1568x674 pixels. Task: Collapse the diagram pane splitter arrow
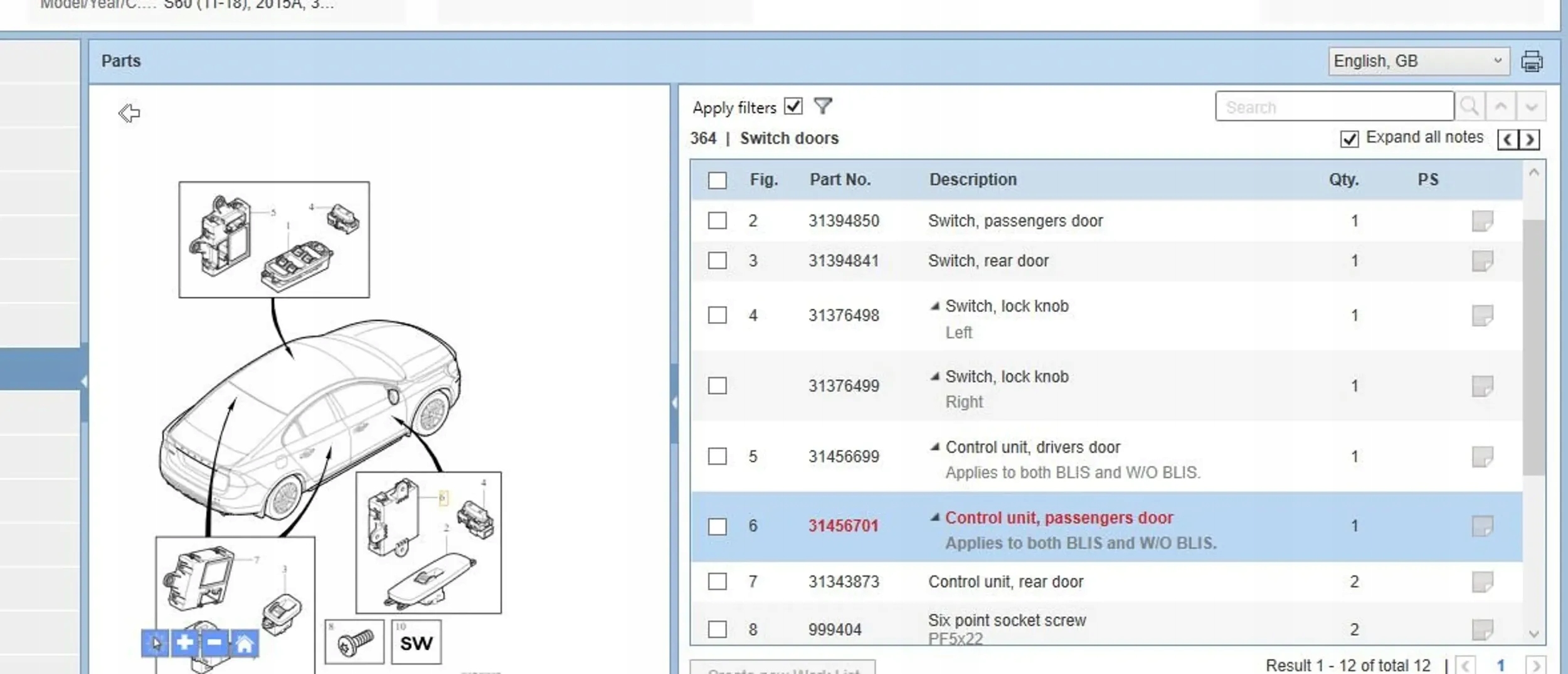[x=674, y=403]
